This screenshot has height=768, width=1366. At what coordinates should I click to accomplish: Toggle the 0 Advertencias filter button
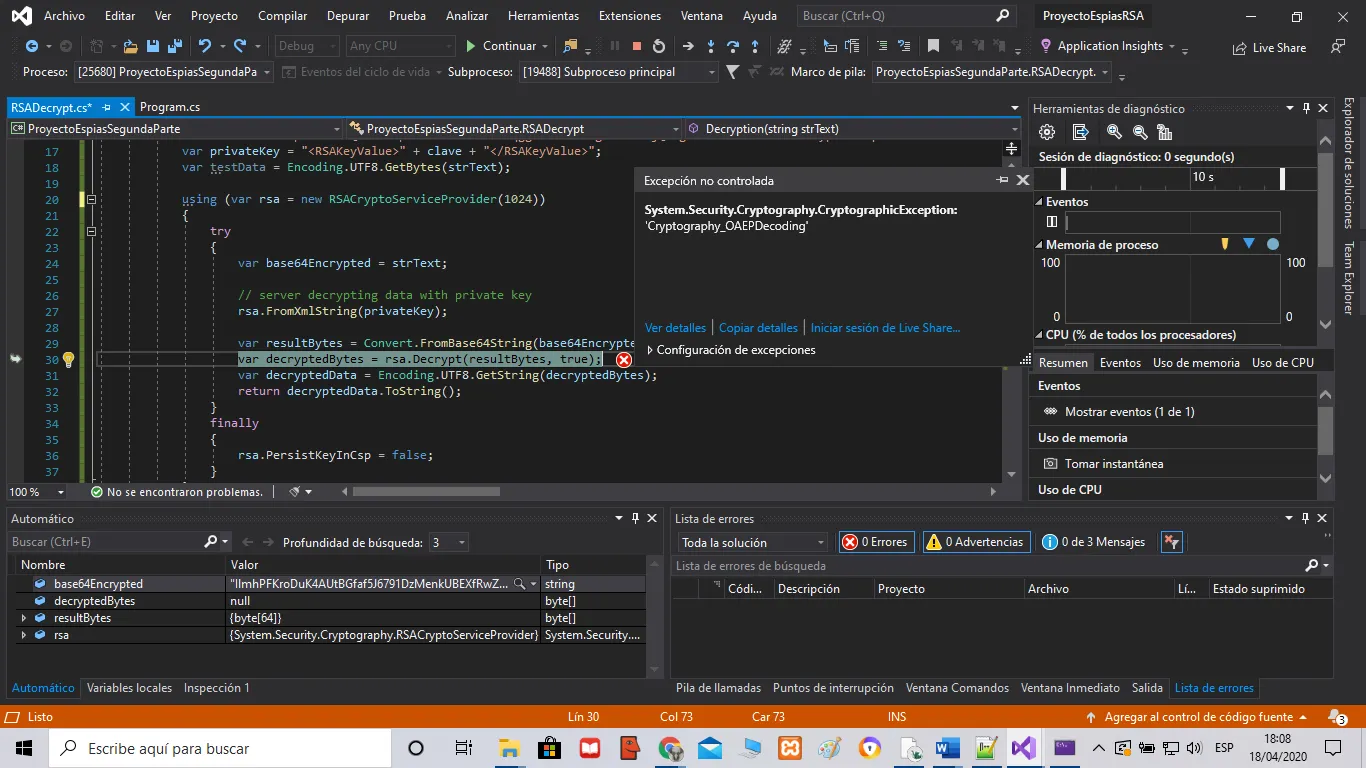[975, 542]
